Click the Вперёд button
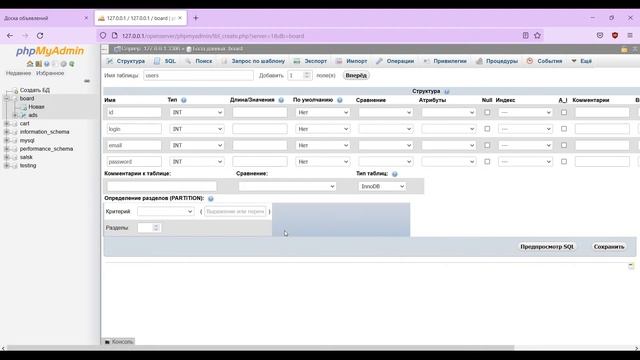This screenshot has height=360, width=640. [356, 76]
